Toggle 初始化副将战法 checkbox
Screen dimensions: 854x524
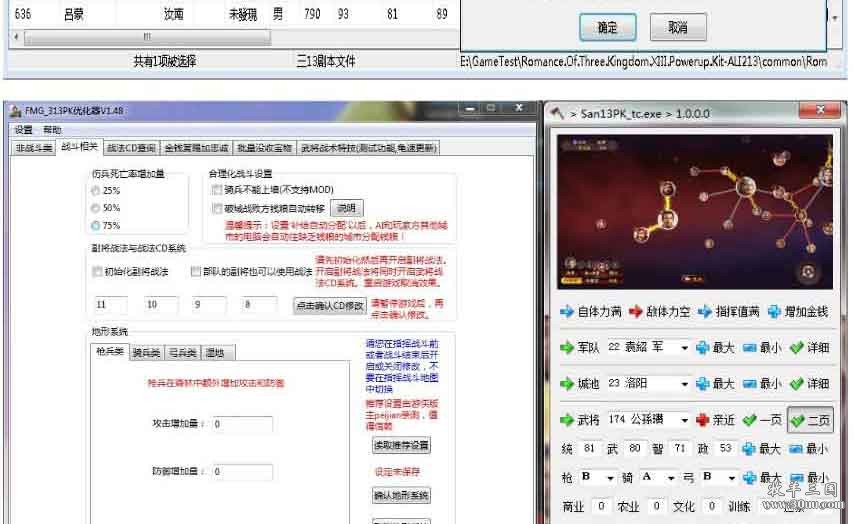pos(97,271)
